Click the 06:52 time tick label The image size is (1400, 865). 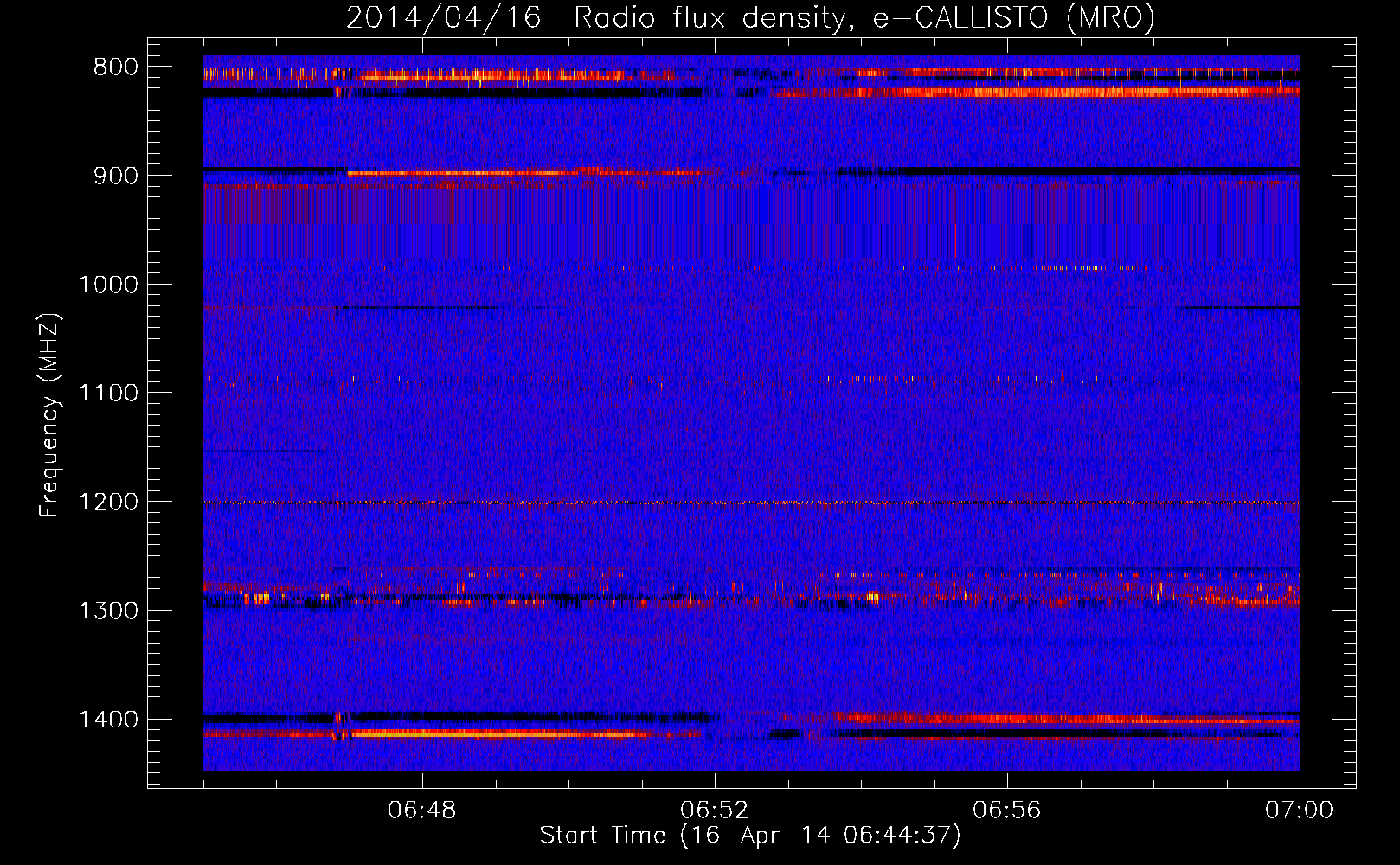point(715,811)
